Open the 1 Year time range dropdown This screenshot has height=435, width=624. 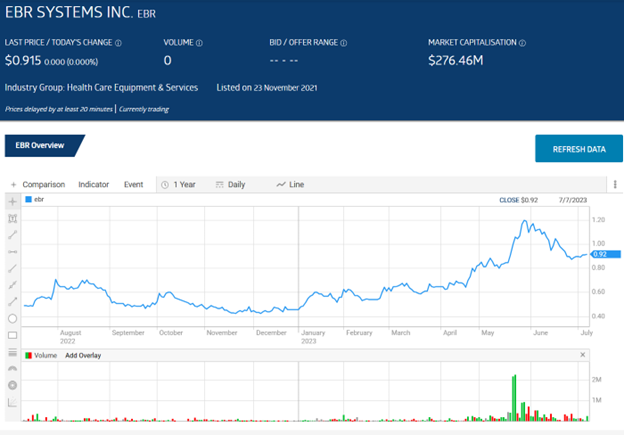pos(179,185)
